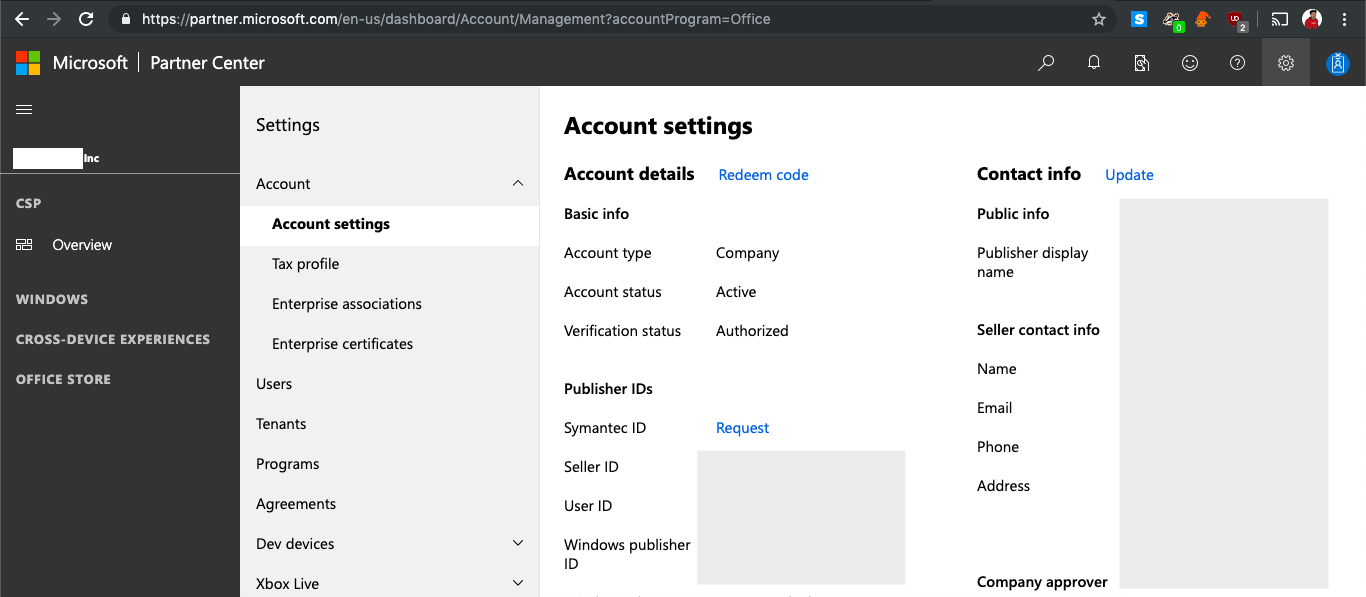
Task: Expand the Dev devices section
Action: (x=517, y=544)
